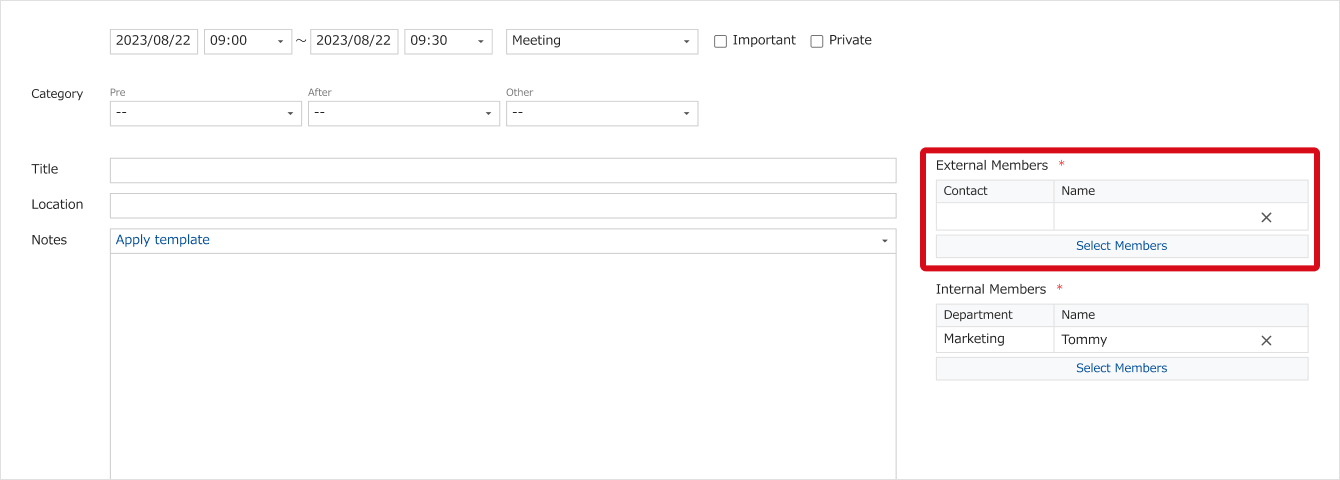Select Members for Internal Members

click(x=1121, y=368)
